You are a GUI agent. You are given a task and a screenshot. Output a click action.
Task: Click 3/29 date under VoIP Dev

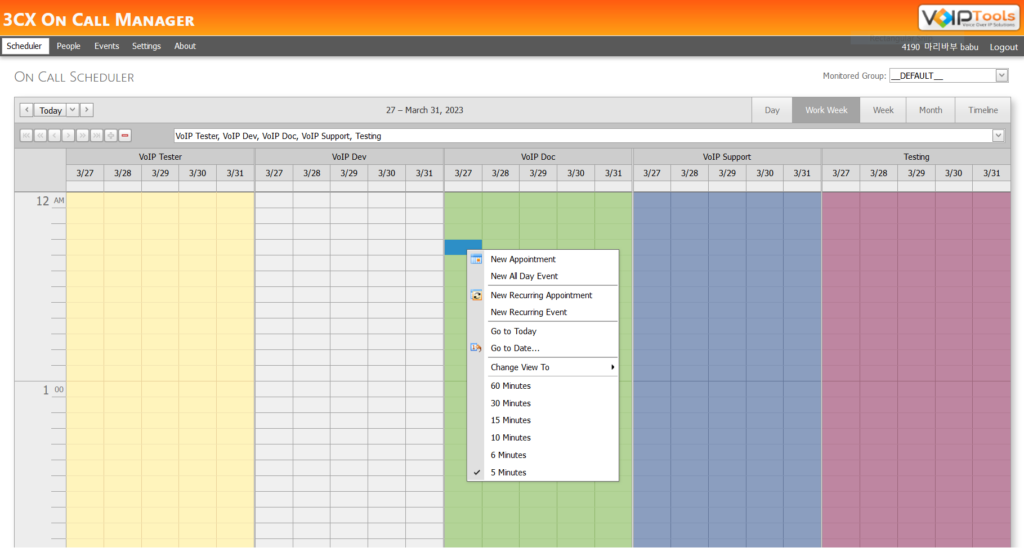coord(349,173)
